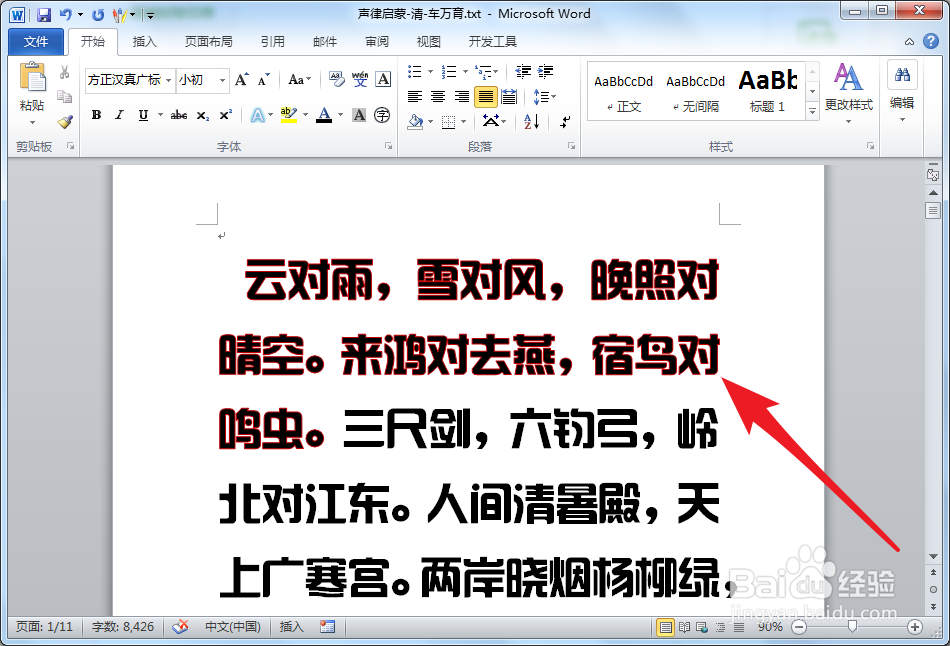
Task: Switch to the 插入 ribbon tab
Action: click(144, 41)
